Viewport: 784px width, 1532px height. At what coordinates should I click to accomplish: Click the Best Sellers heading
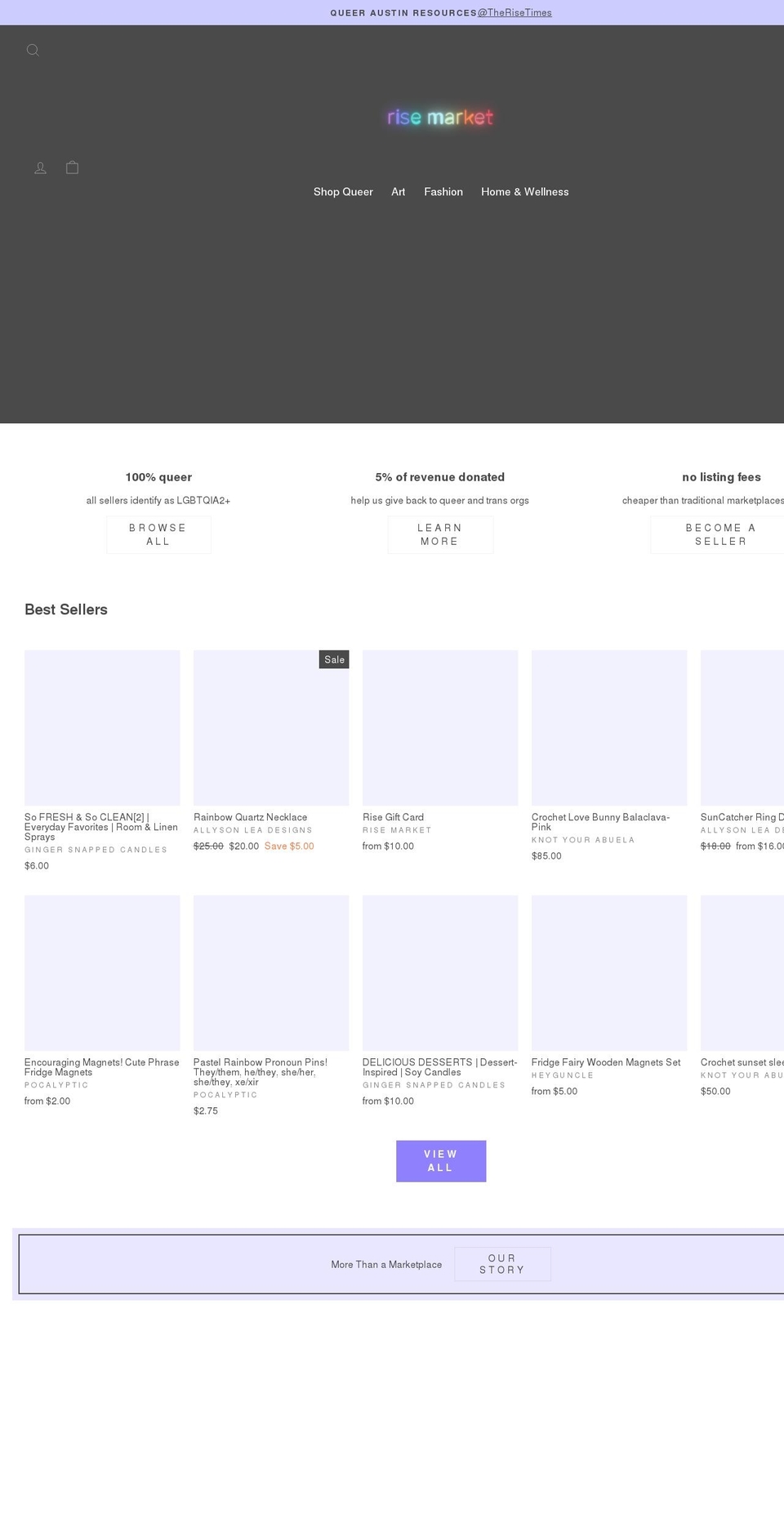coord(66,610)
